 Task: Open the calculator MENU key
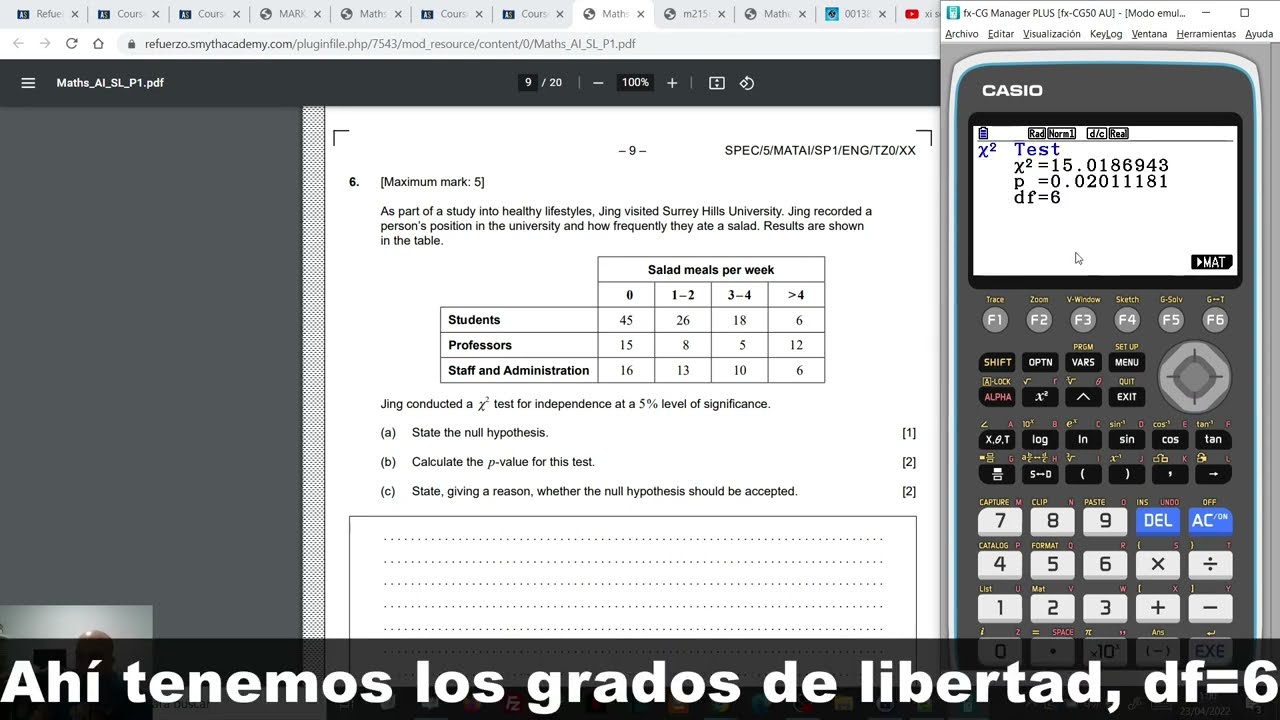[1127, 362]
